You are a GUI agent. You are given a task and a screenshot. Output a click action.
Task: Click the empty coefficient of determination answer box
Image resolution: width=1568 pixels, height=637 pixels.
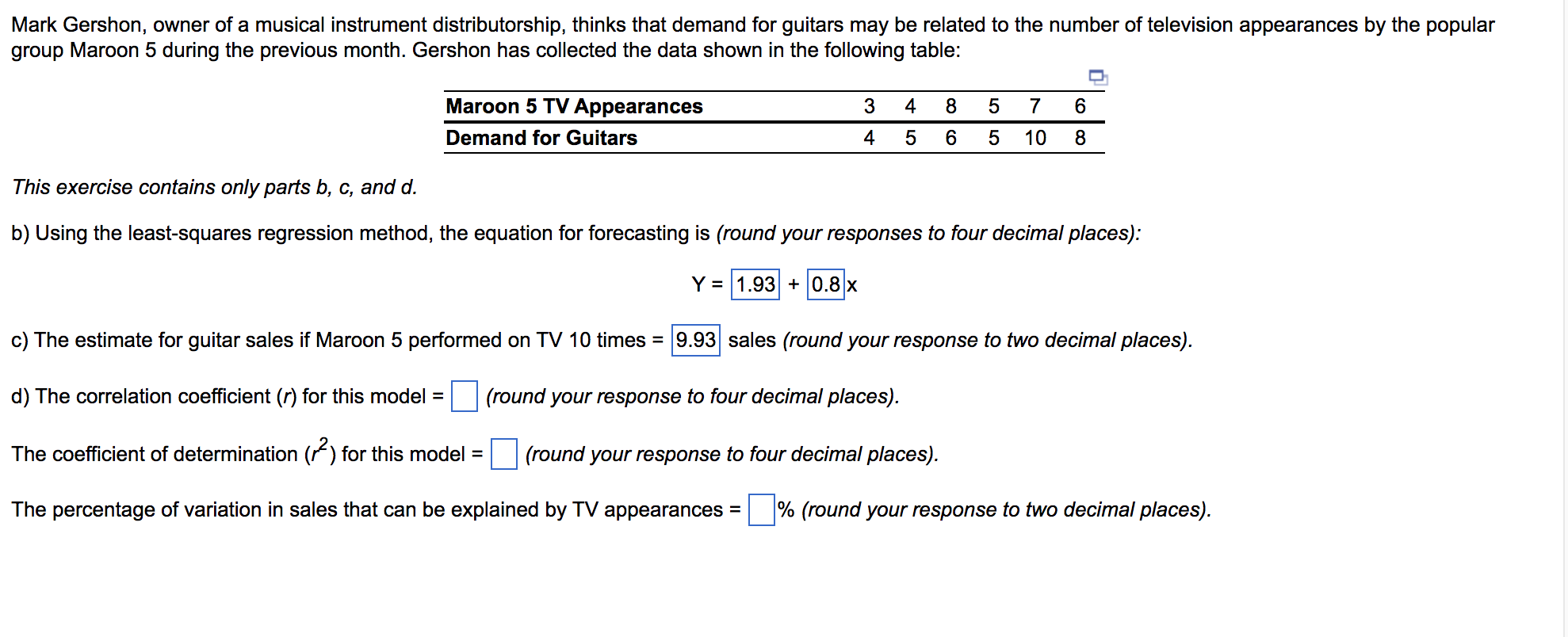(x=504, y=453)
